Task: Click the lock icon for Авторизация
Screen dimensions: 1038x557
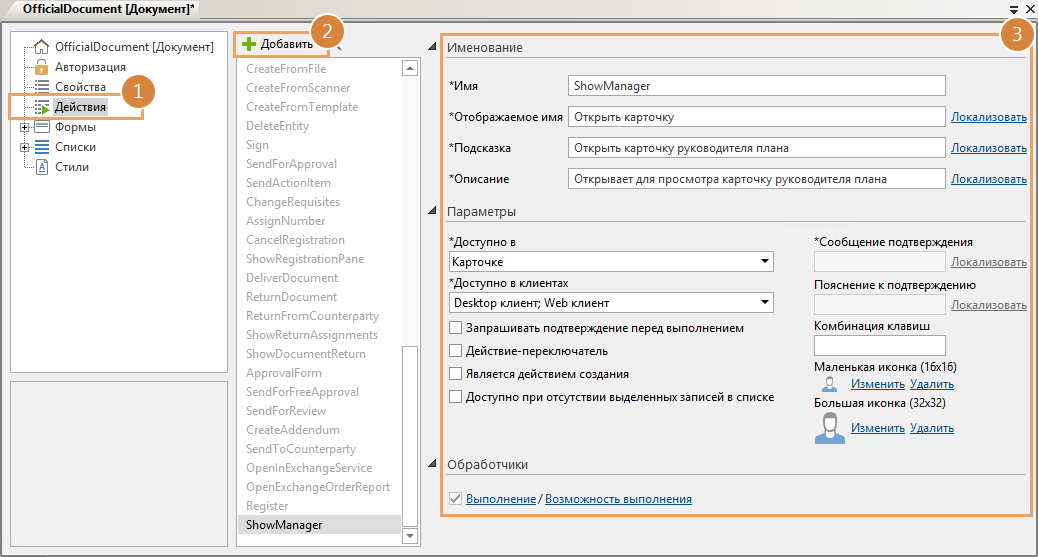Action: coord(42,67)
